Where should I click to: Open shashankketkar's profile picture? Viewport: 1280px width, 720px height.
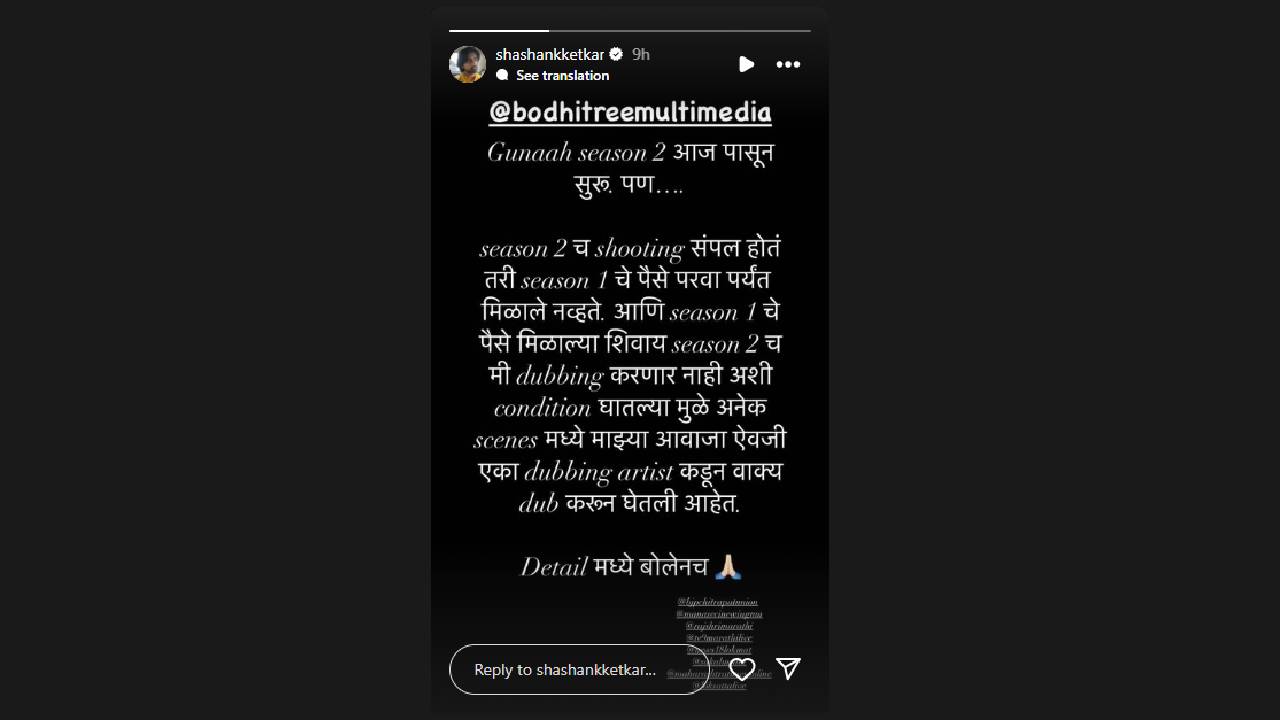click(467, 64)
